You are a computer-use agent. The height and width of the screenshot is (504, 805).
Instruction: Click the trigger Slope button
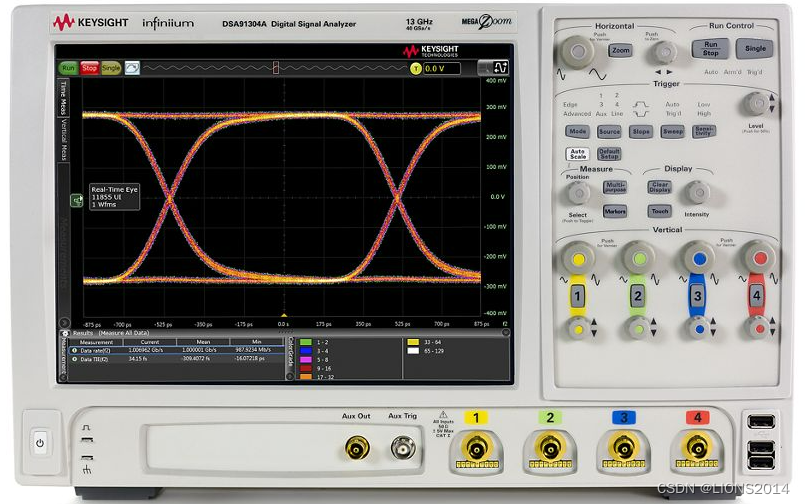coord(641,131)
